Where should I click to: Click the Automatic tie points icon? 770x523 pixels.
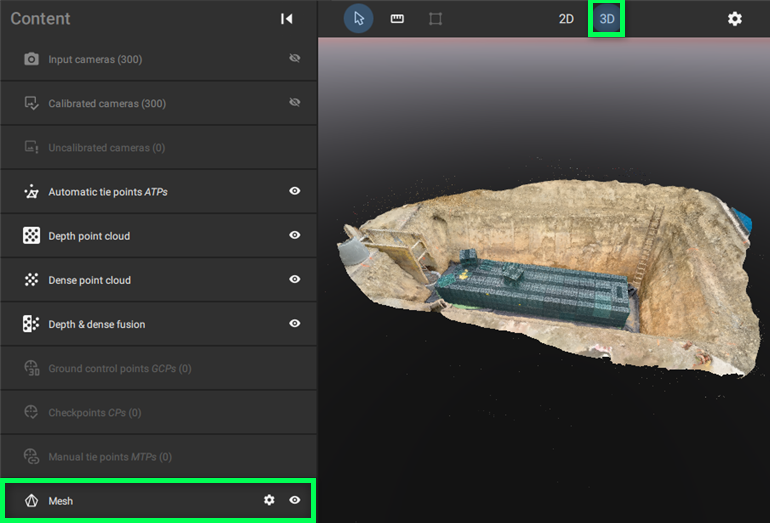31,192
